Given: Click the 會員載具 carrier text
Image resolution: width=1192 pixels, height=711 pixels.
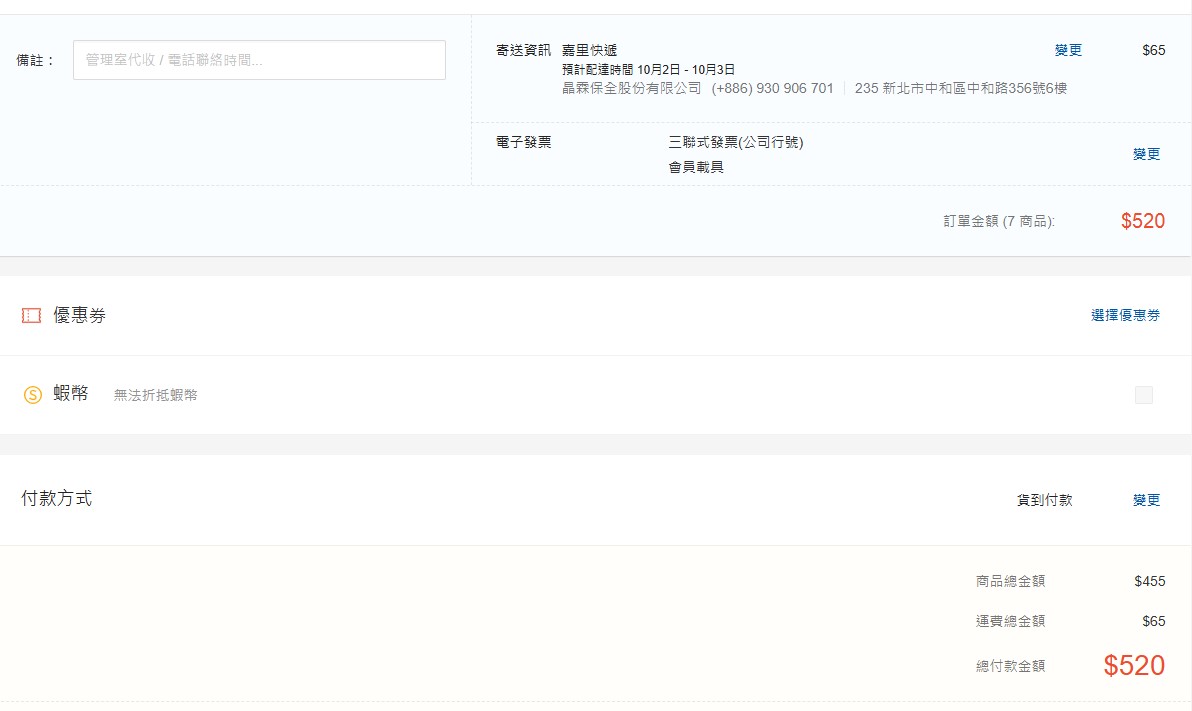Looking at the screenshot, I should (x=696, y=167).
